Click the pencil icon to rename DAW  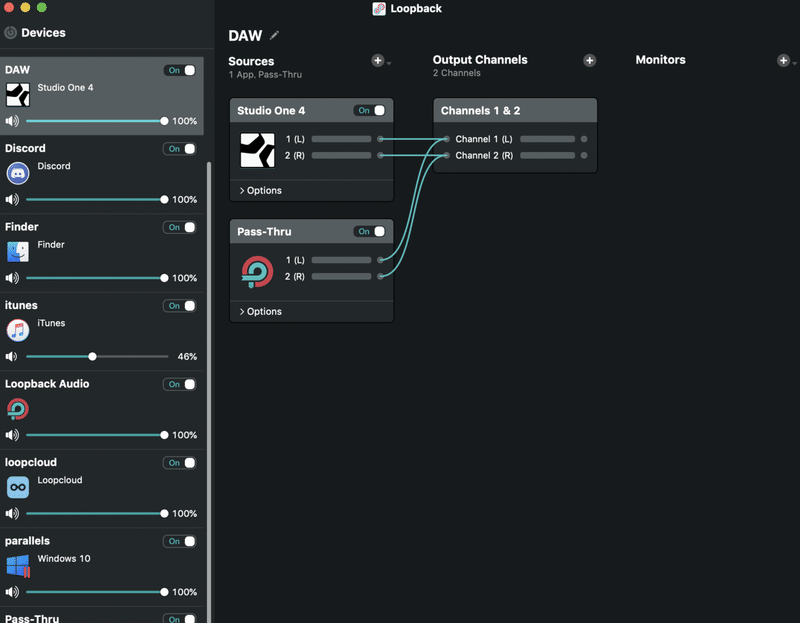[274, 35]
